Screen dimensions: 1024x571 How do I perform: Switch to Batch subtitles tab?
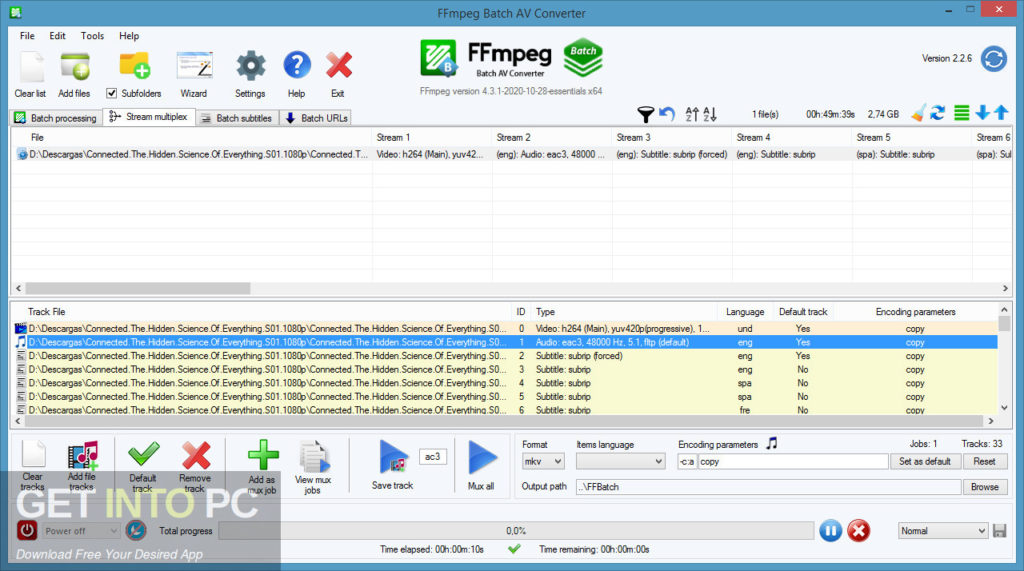236,118
